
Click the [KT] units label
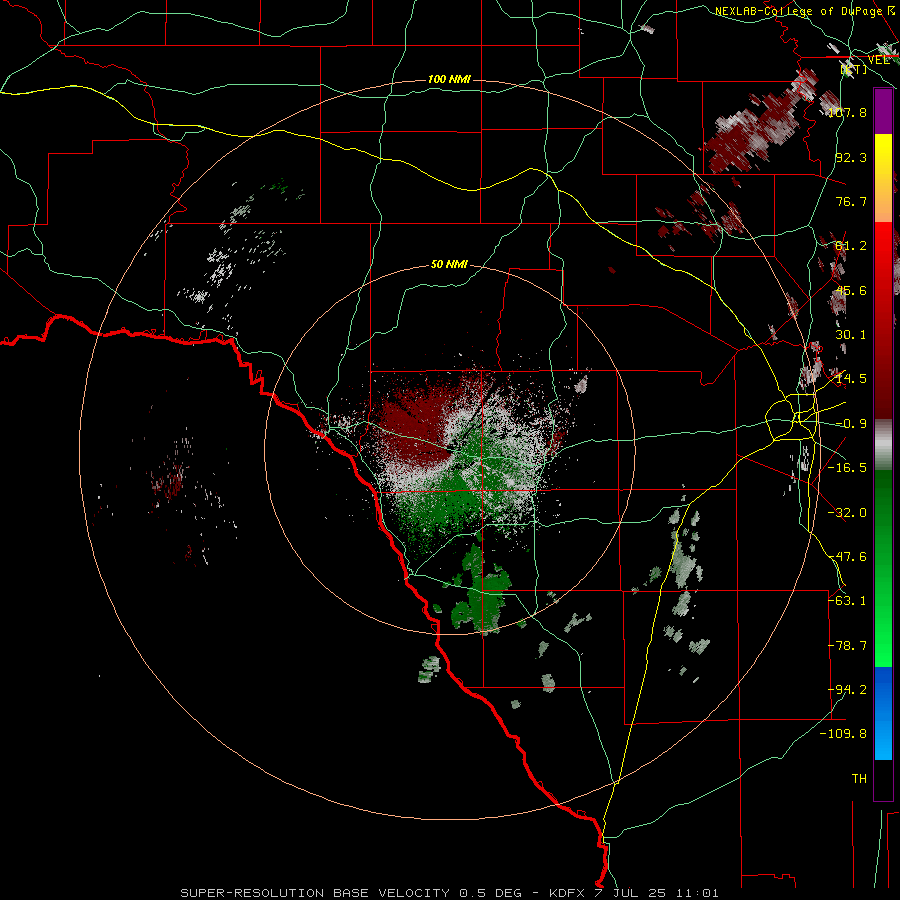[854, 69]
